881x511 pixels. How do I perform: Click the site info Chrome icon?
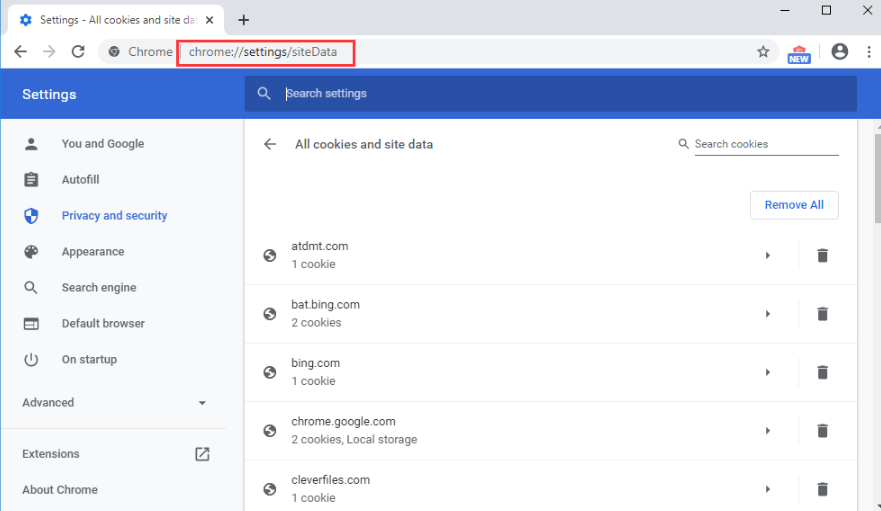[114, 52]
